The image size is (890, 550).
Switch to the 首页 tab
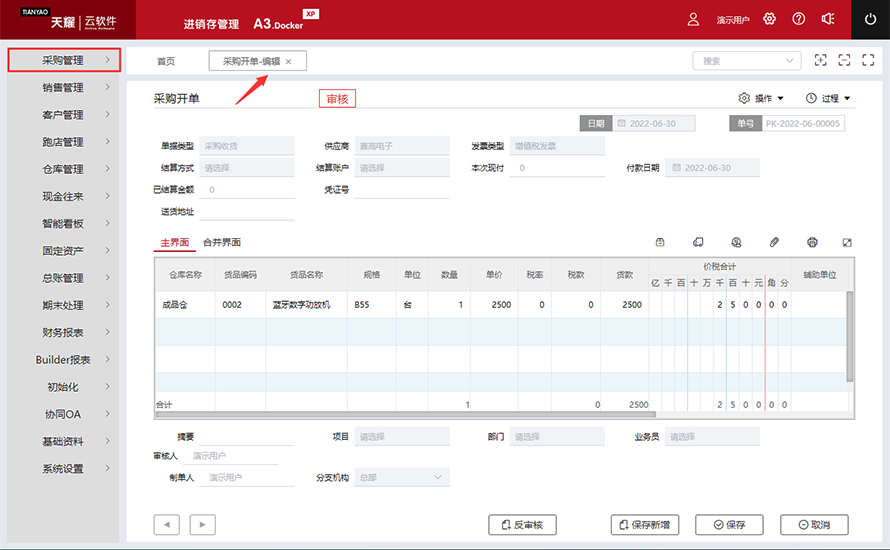click(166, 61)
